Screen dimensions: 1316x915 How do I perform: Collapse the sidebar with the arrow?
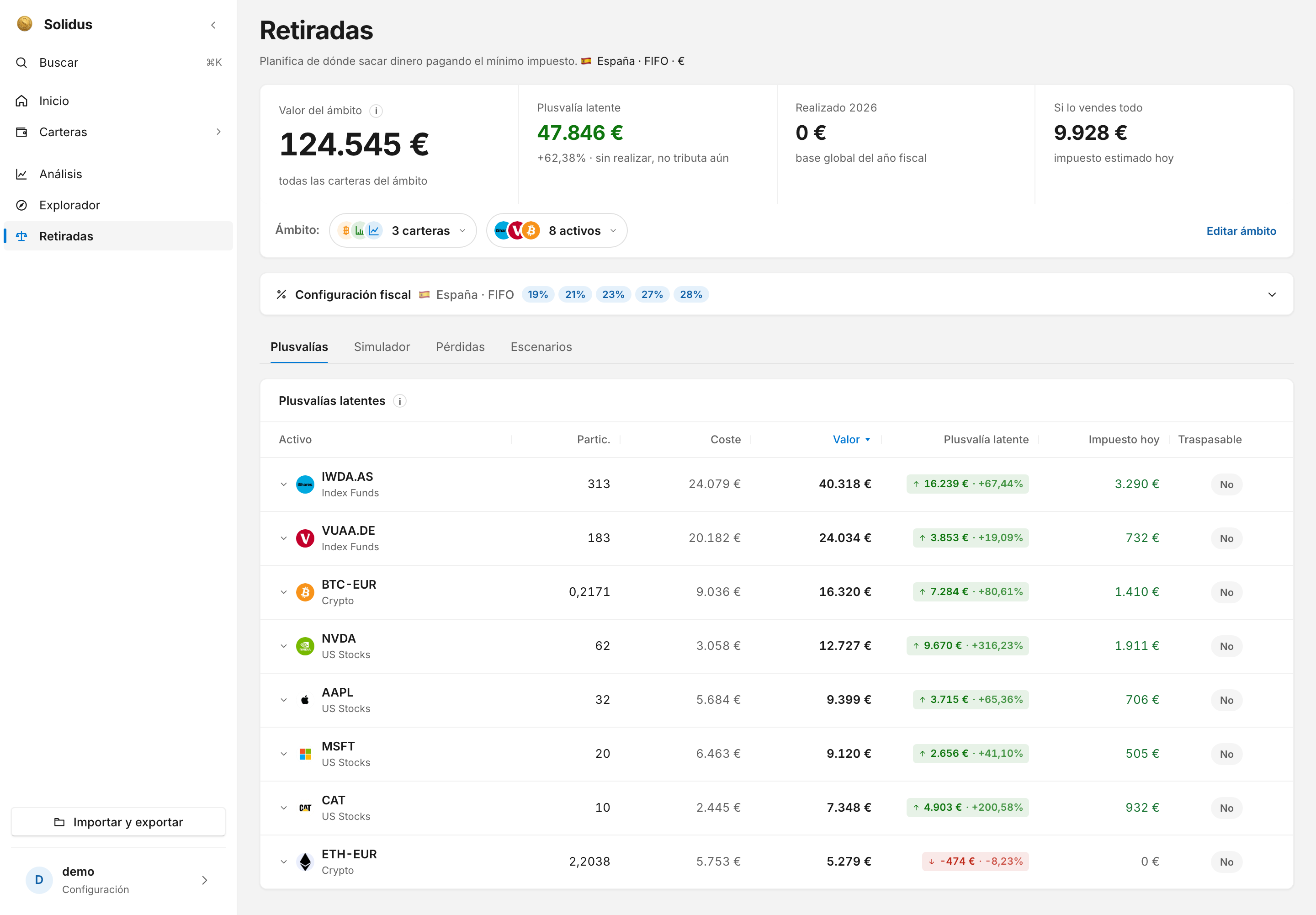(x=213, y=25)
